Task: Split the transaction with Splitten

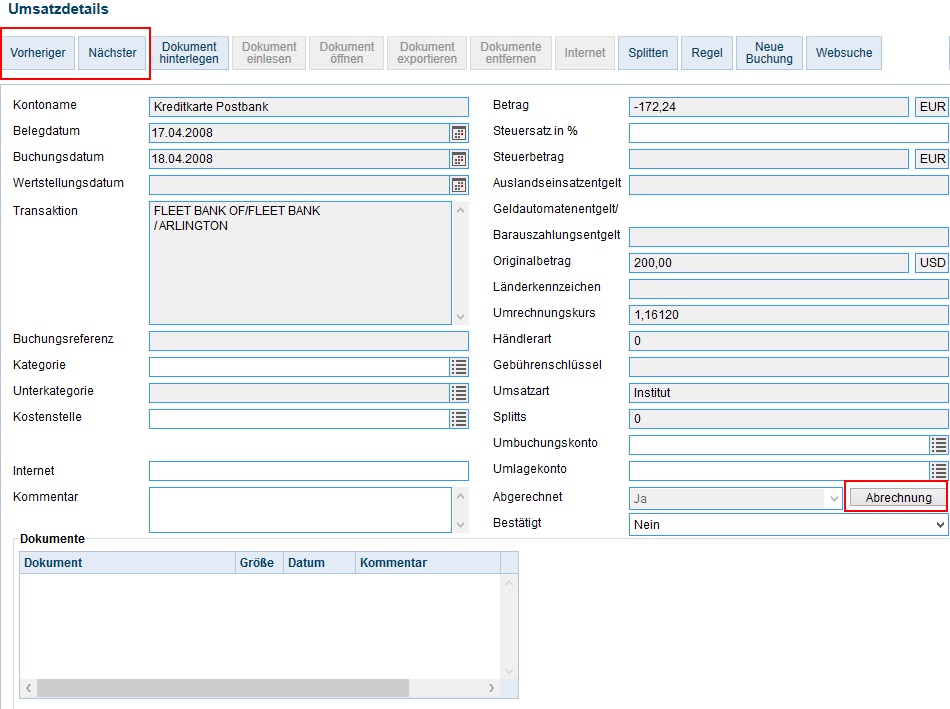Action: [648, 53]
